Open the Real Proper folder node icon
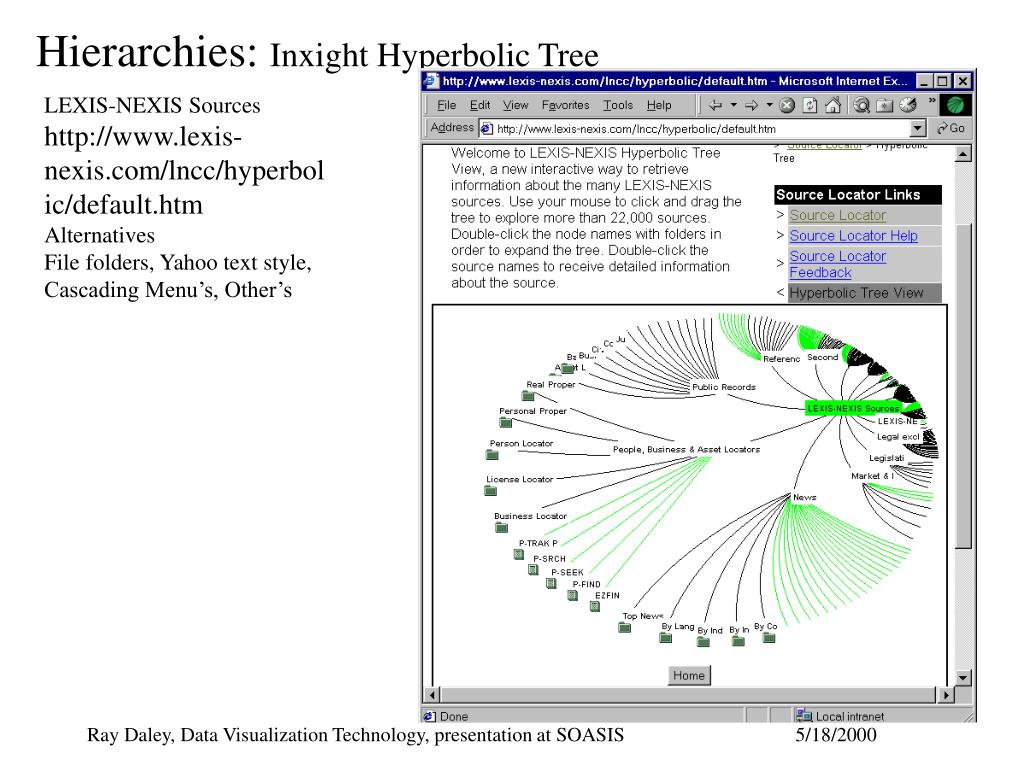The width and height of the screenshot is (1024, 768). point(528,396)
